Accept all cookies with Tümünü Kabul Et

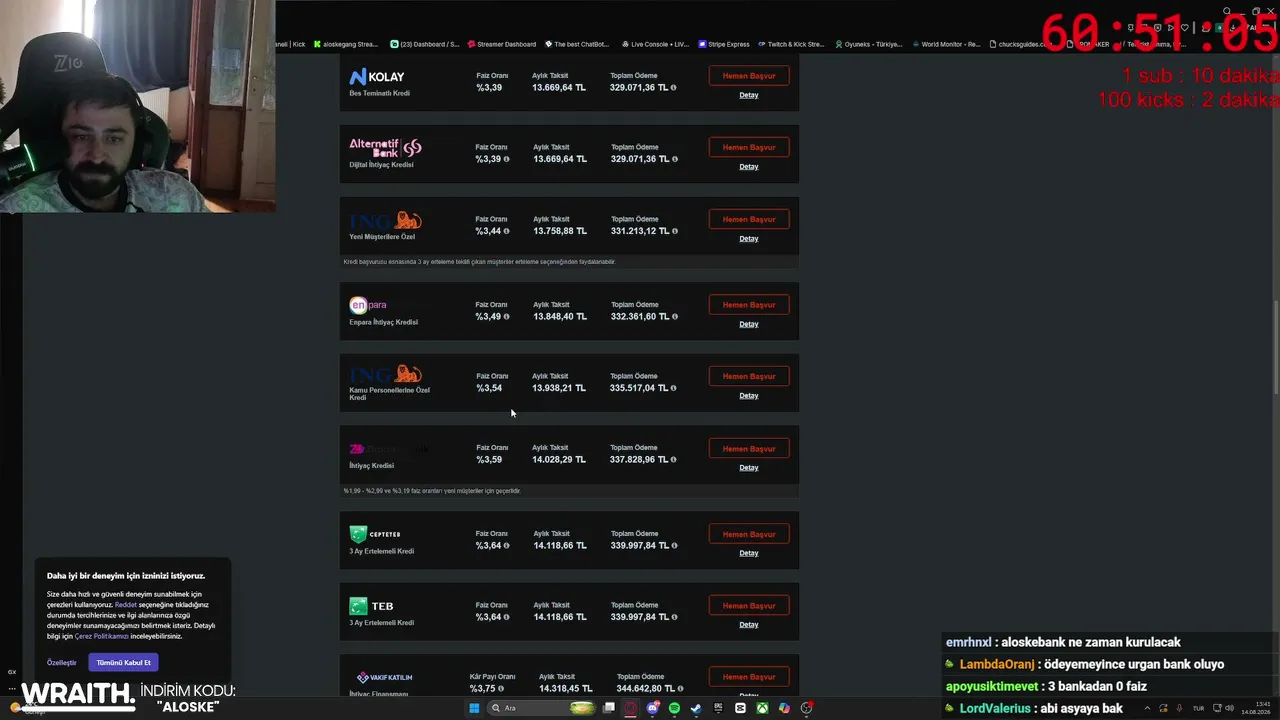tap(123, 662)
